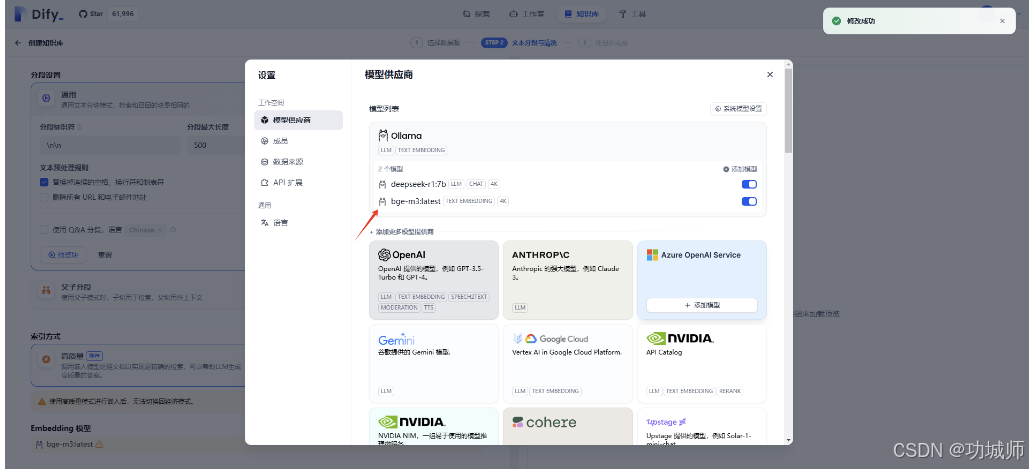Viewport: 1029px width, 469px height.
Task: Click the llama icon beside bge-m3:latest
Action: [383, 201]
